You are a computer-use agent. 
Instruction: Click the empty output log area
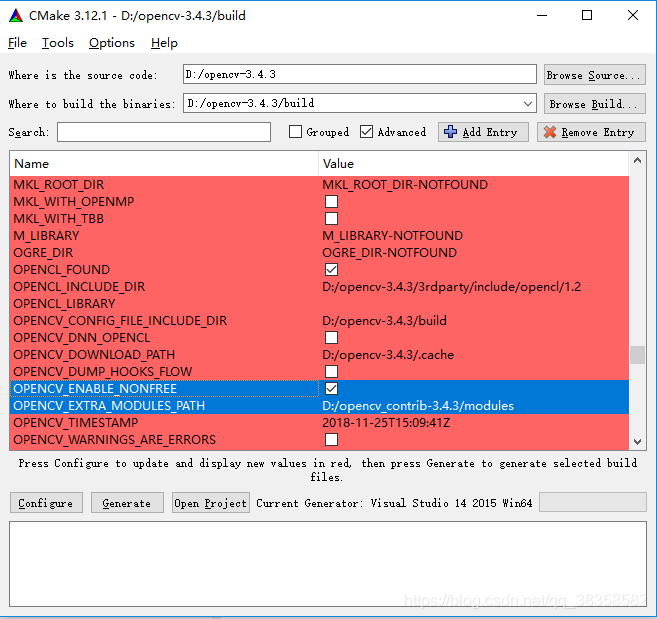pos(328,564)
